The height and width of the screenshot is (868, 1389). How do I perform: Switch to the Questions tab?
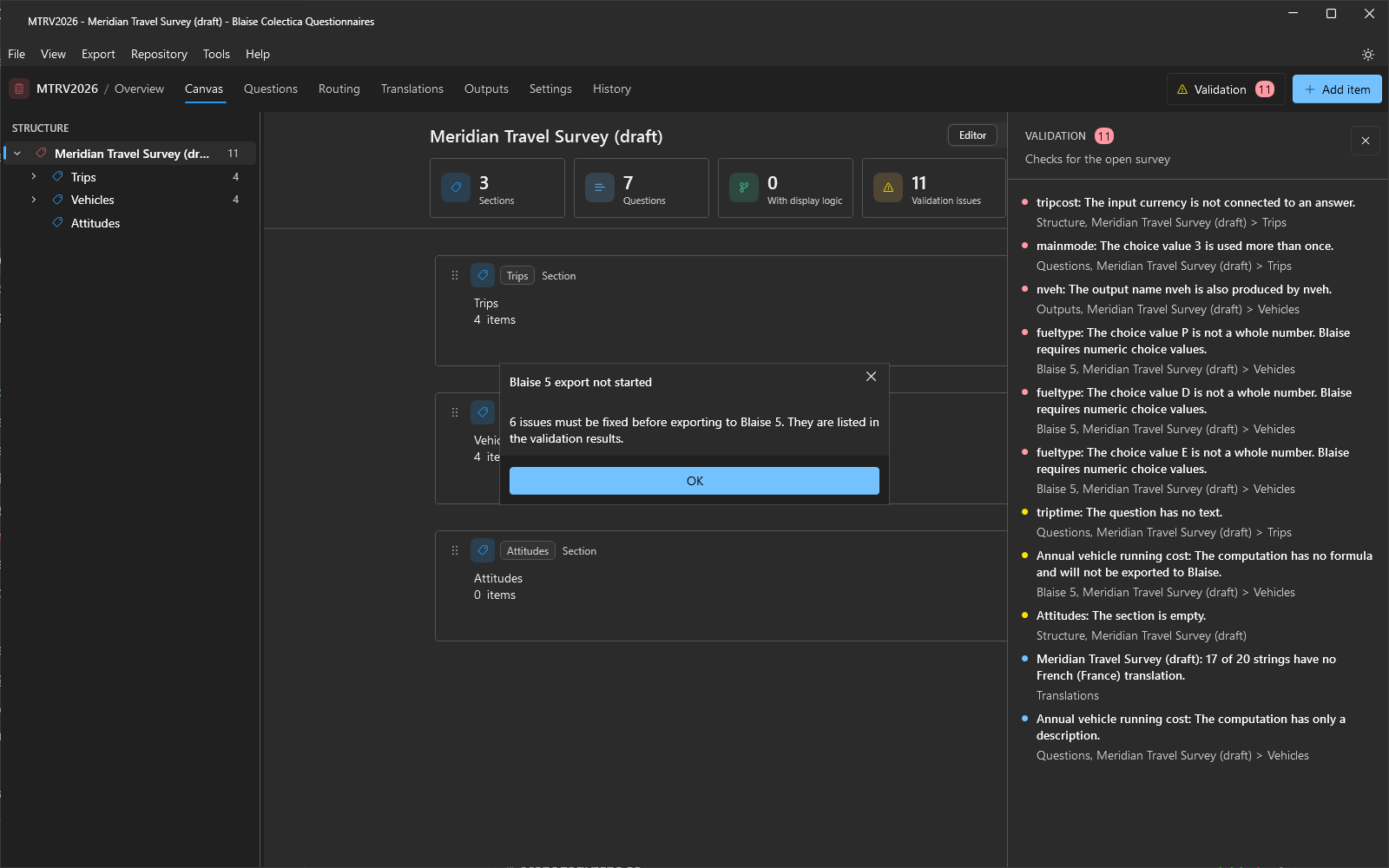tap(271, 89)
